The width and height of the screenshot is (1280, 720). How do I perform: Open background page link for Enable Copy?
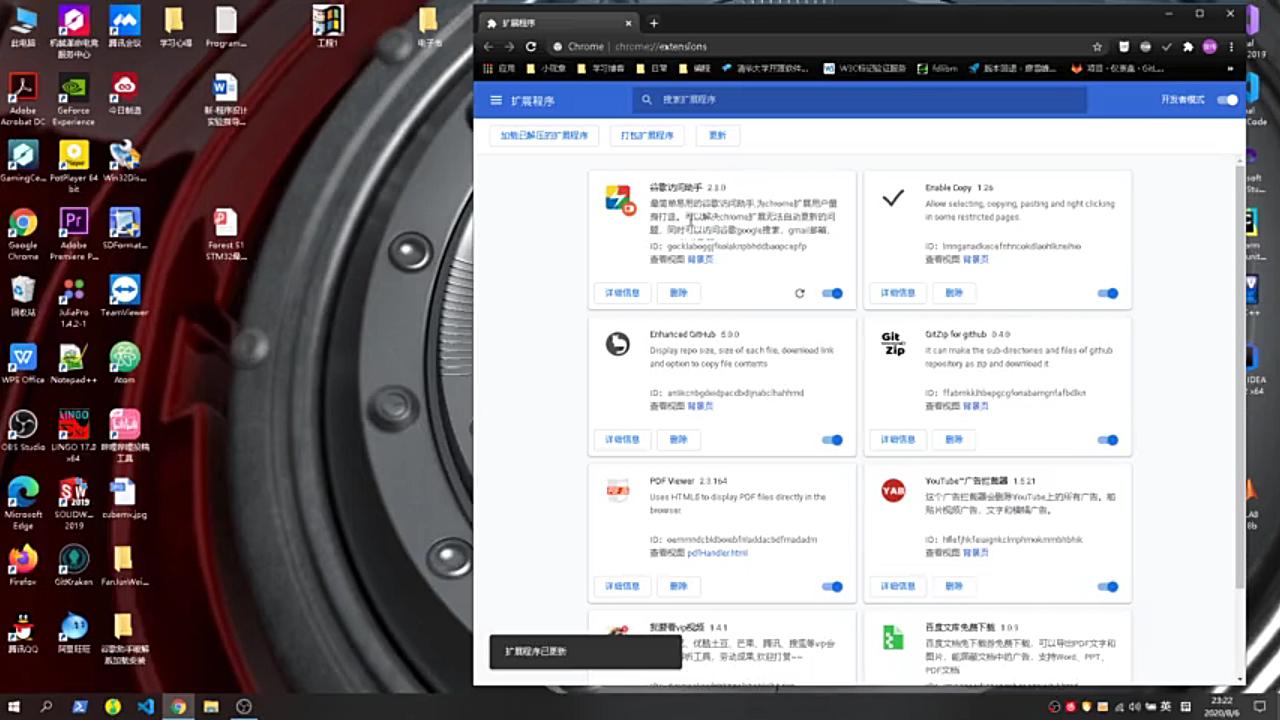976,259
